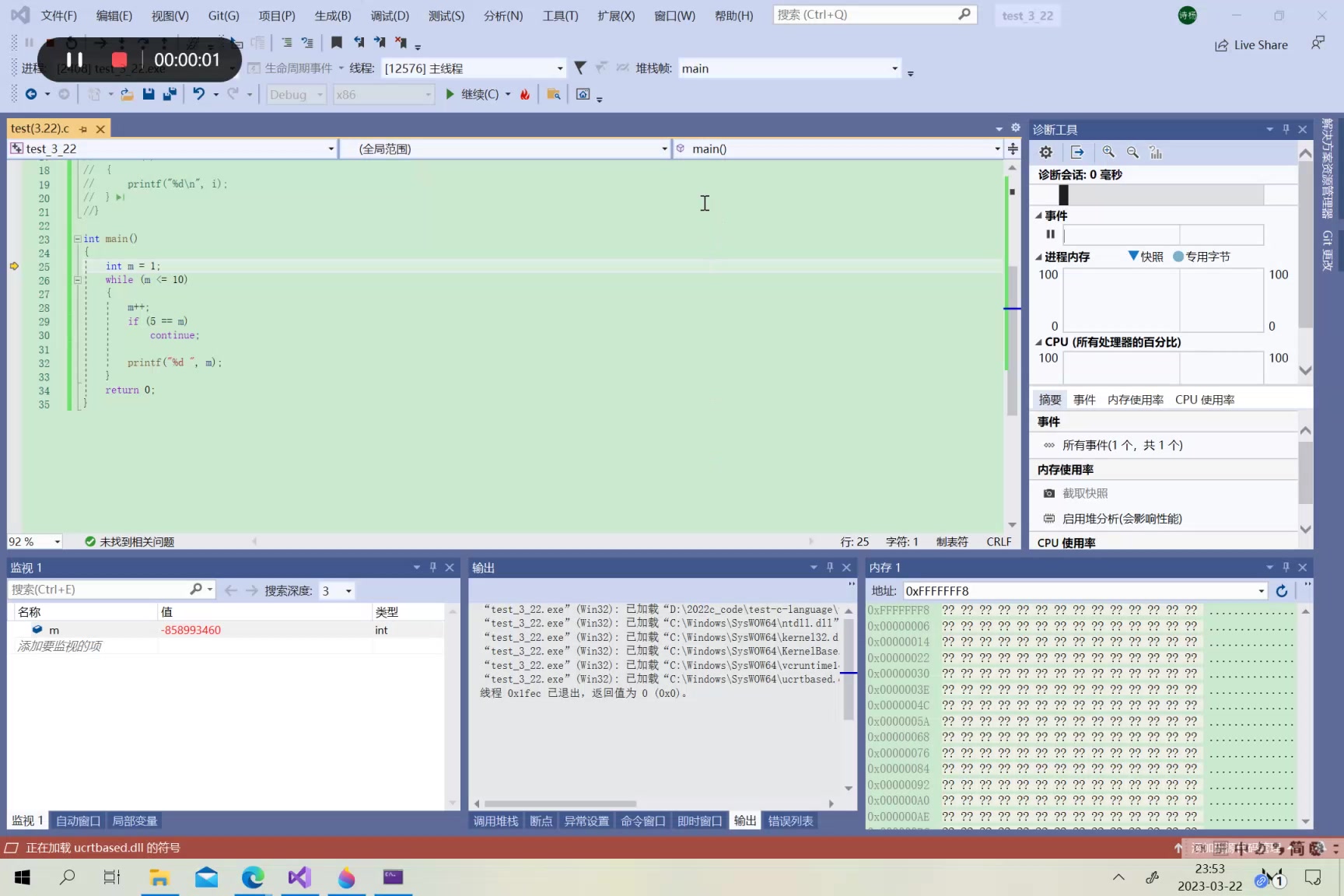Click the Undo toolbar icon

point(199,94)
